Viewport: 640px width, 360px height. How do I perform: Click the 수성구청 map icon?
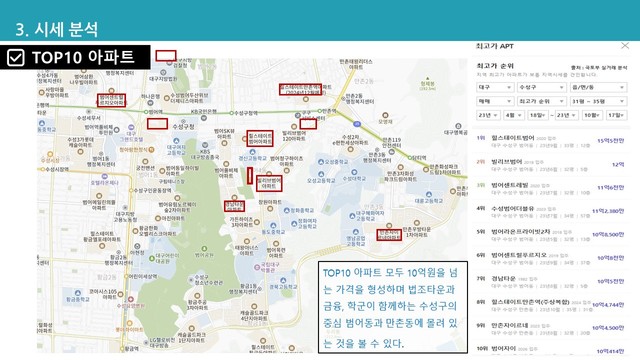(183, 122)
